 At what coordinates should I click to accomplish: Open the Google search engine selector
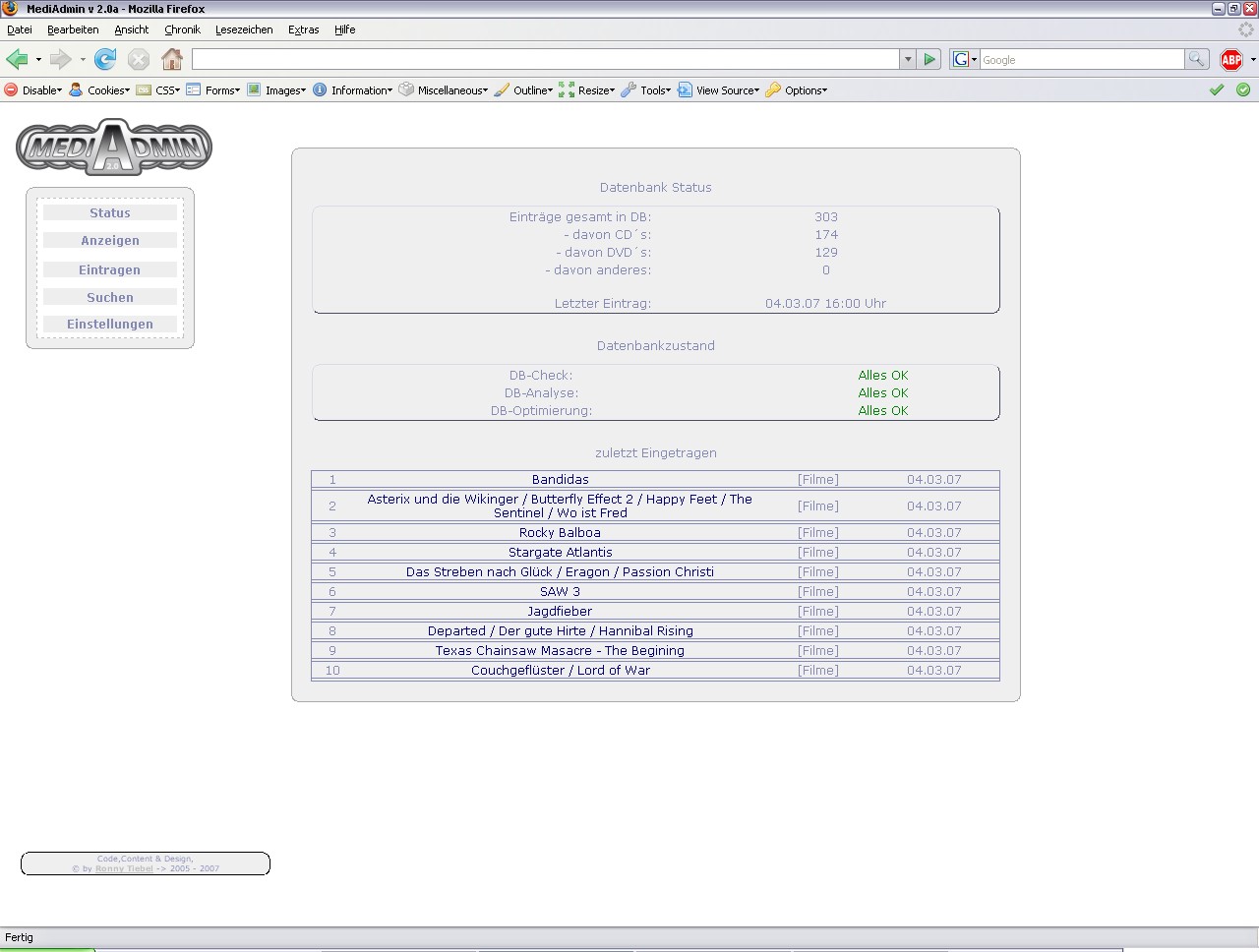click(x=965, y=60)
